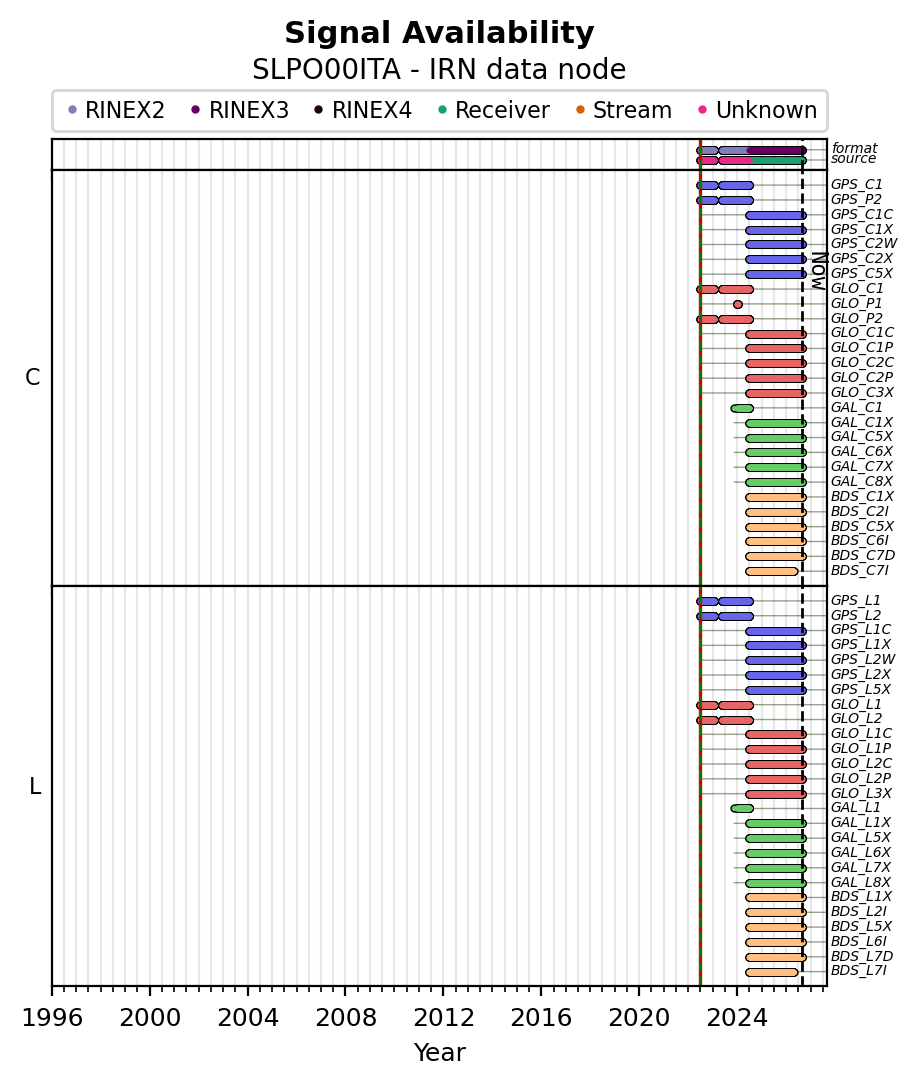Click the GLO_L2C row label

tap(861, 763)
